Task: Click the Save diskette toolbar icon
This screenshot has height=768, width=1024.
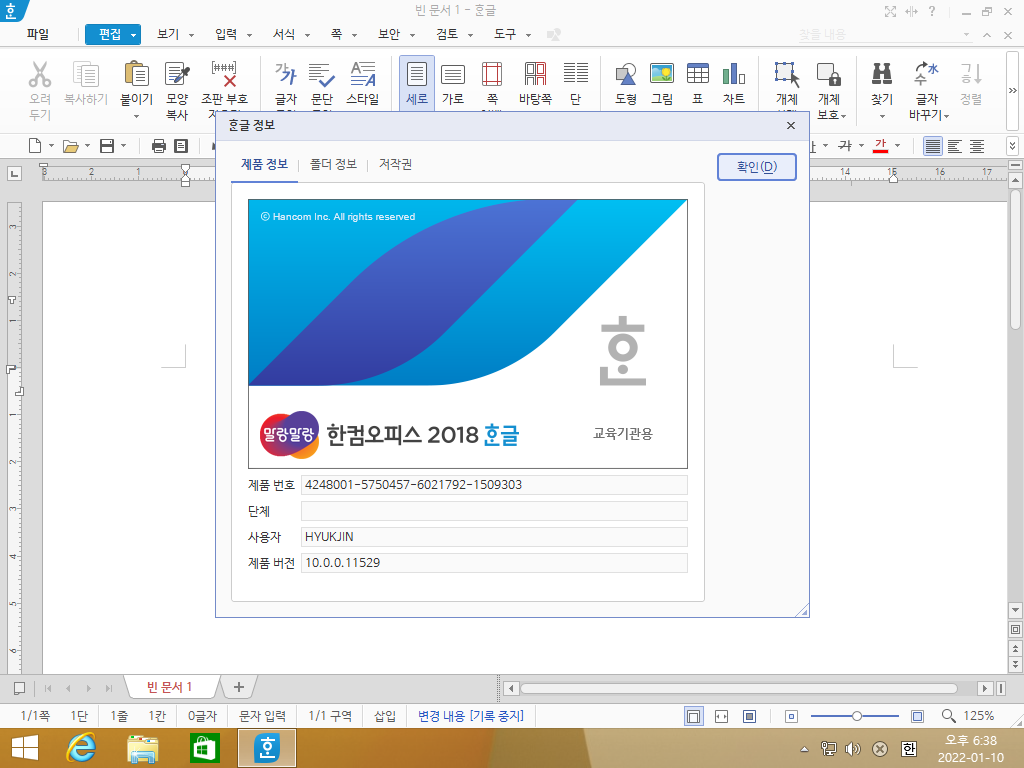Action: (x=107, y=146)
